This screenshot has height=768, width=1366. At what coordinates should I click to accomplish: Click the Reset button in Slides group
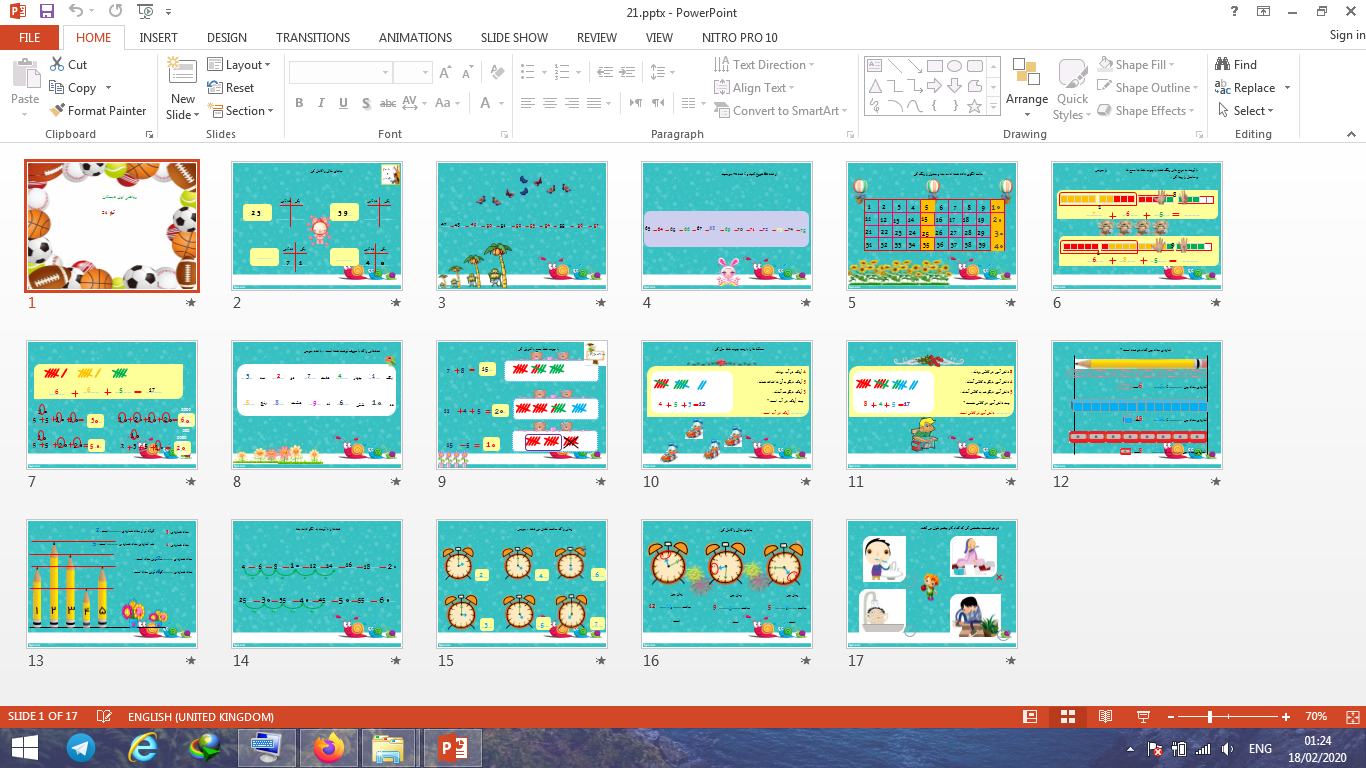pyautogui.click(x=231, y=88)
